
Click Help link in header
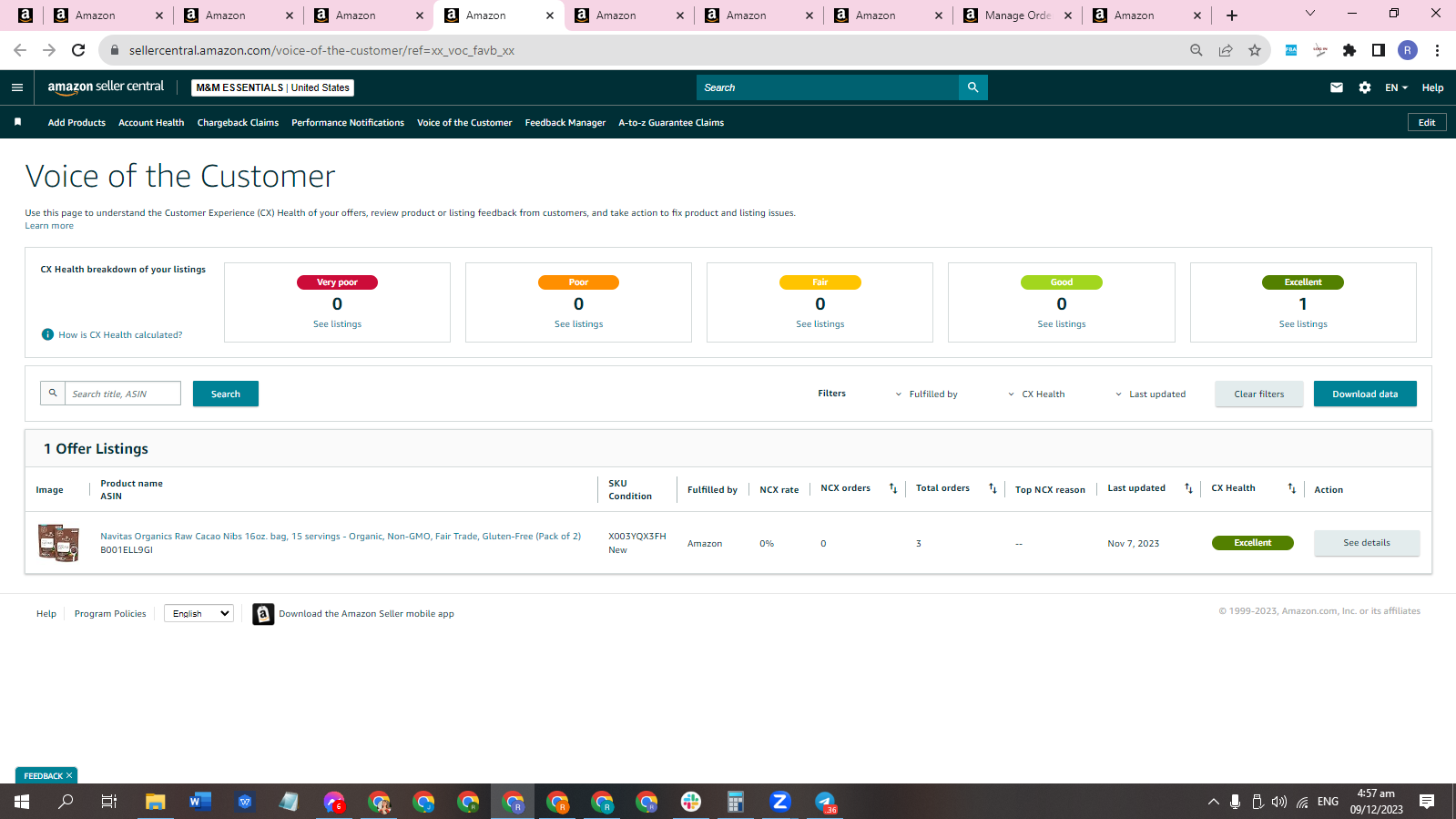tap(1432, 87)
